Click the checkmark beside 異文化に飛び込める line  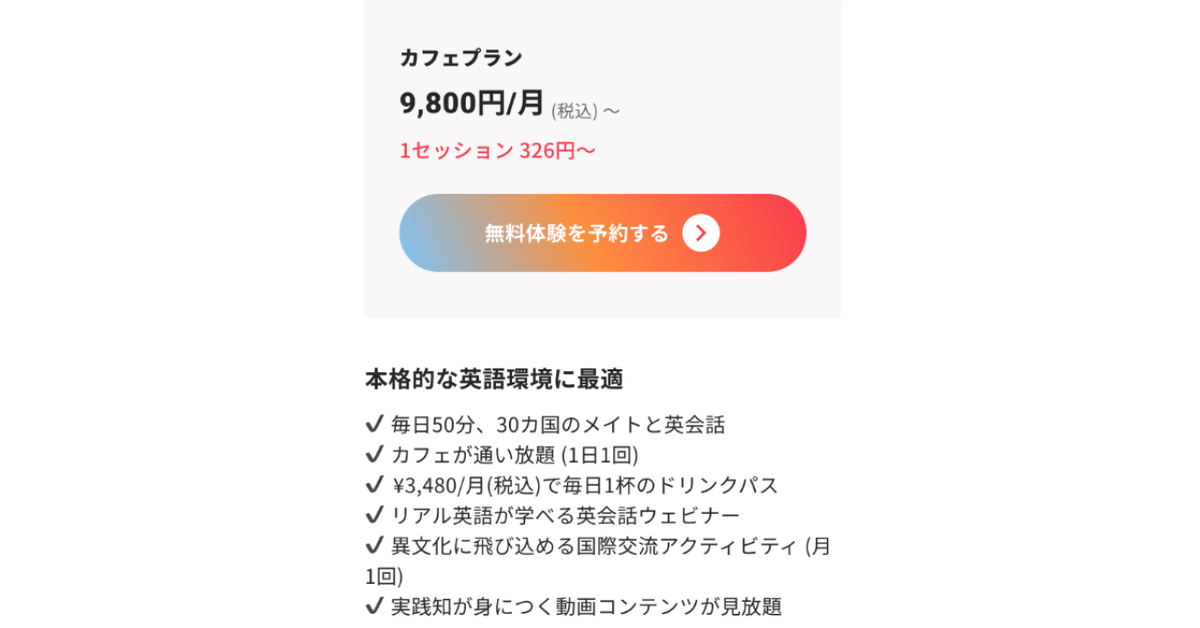tap(375, 545)
